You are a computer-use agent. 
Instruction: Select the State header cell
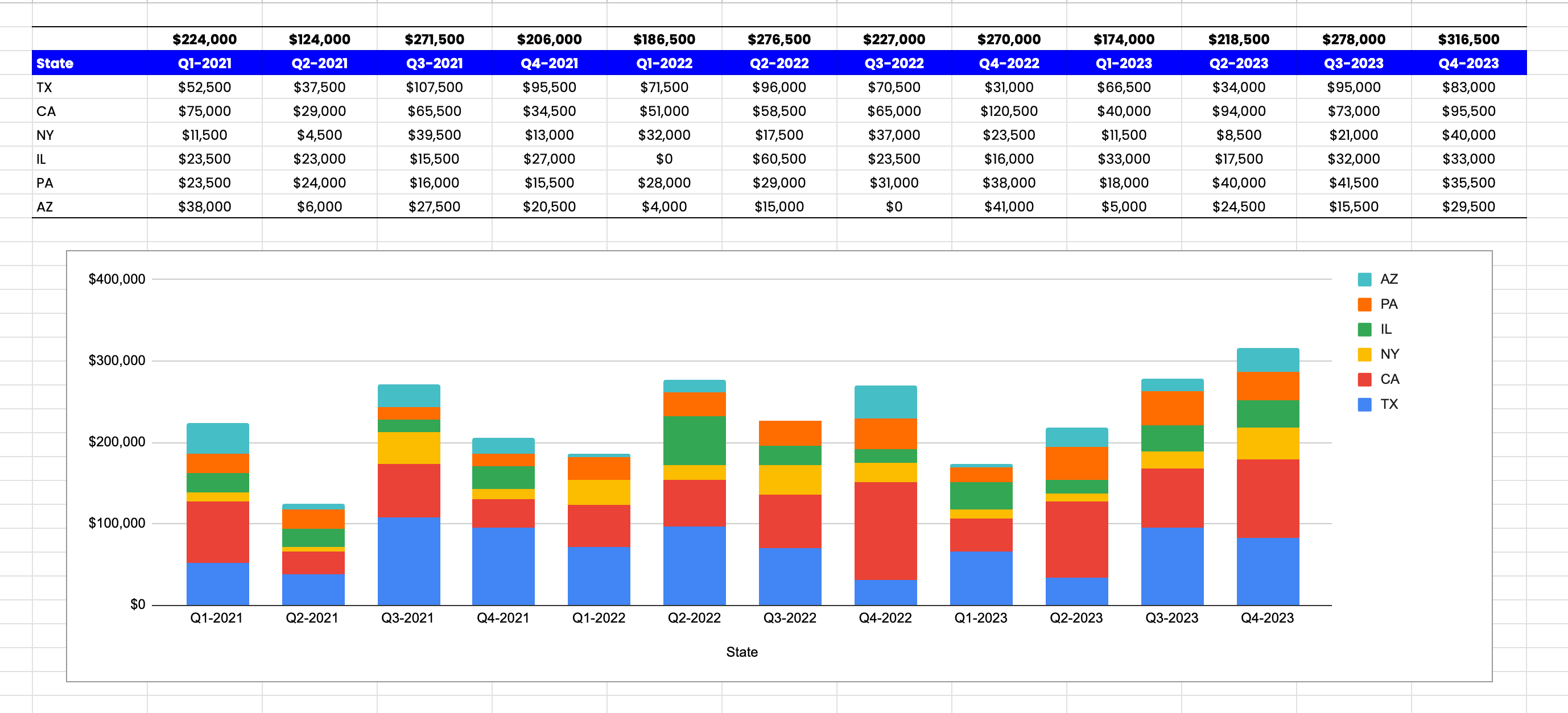[x=89, y=63]
